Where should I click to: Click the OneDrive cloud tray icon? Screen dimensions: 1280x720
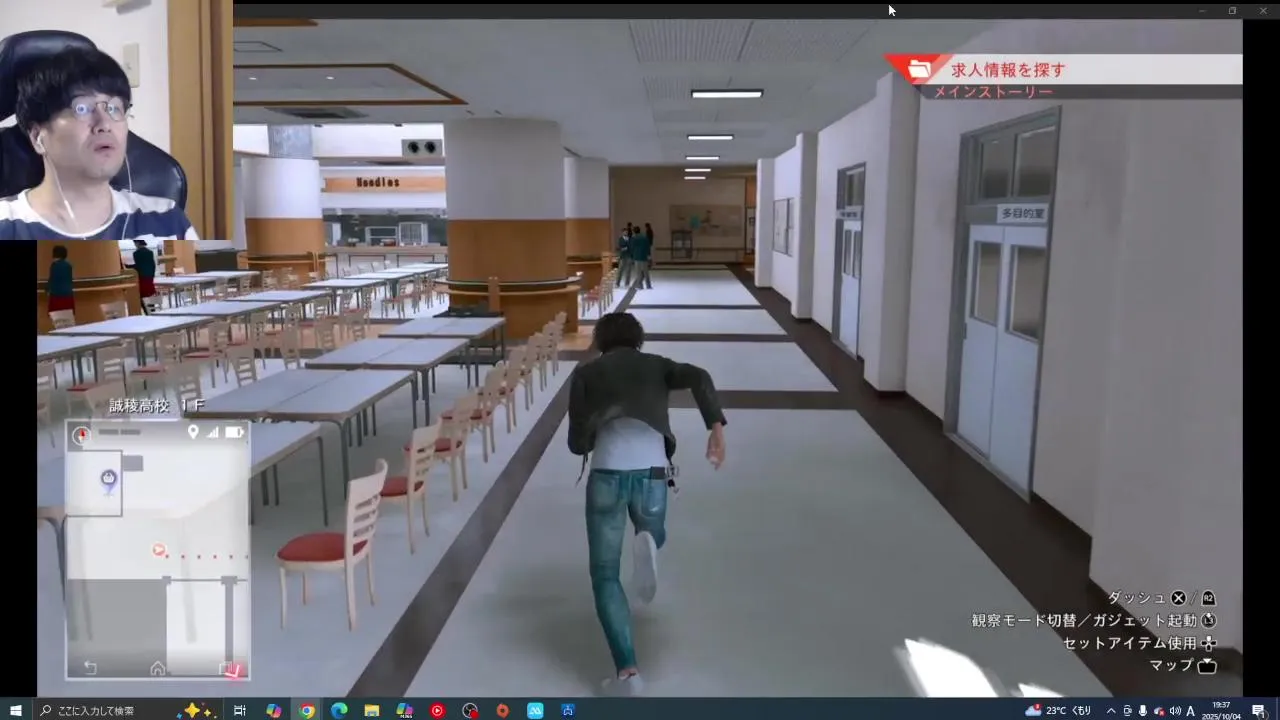[1159, 710]
